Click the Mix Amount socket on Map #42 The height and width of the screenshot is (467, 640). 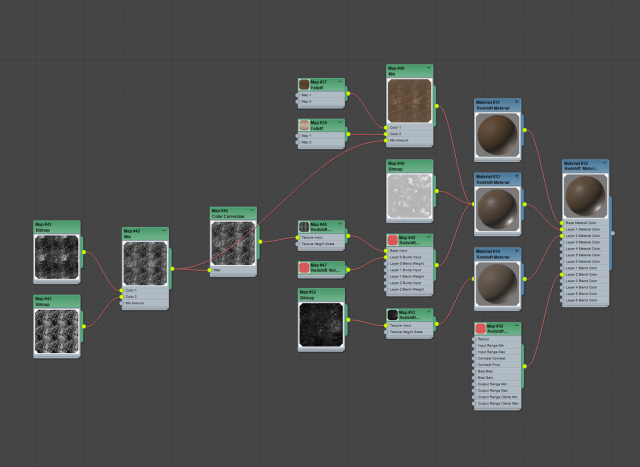[122, 303]
